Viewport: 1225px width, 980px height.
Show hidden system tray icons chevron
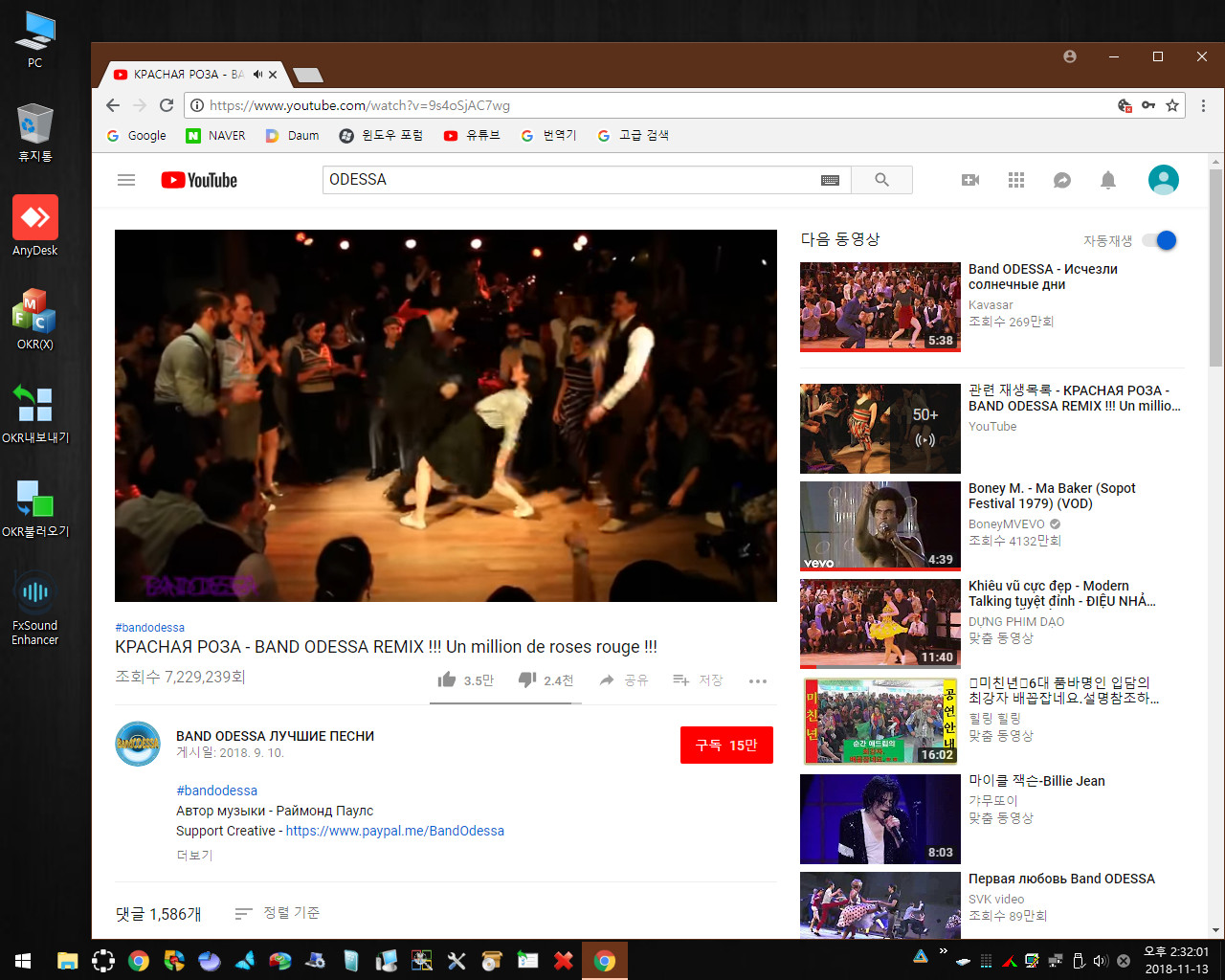(943, 953)
